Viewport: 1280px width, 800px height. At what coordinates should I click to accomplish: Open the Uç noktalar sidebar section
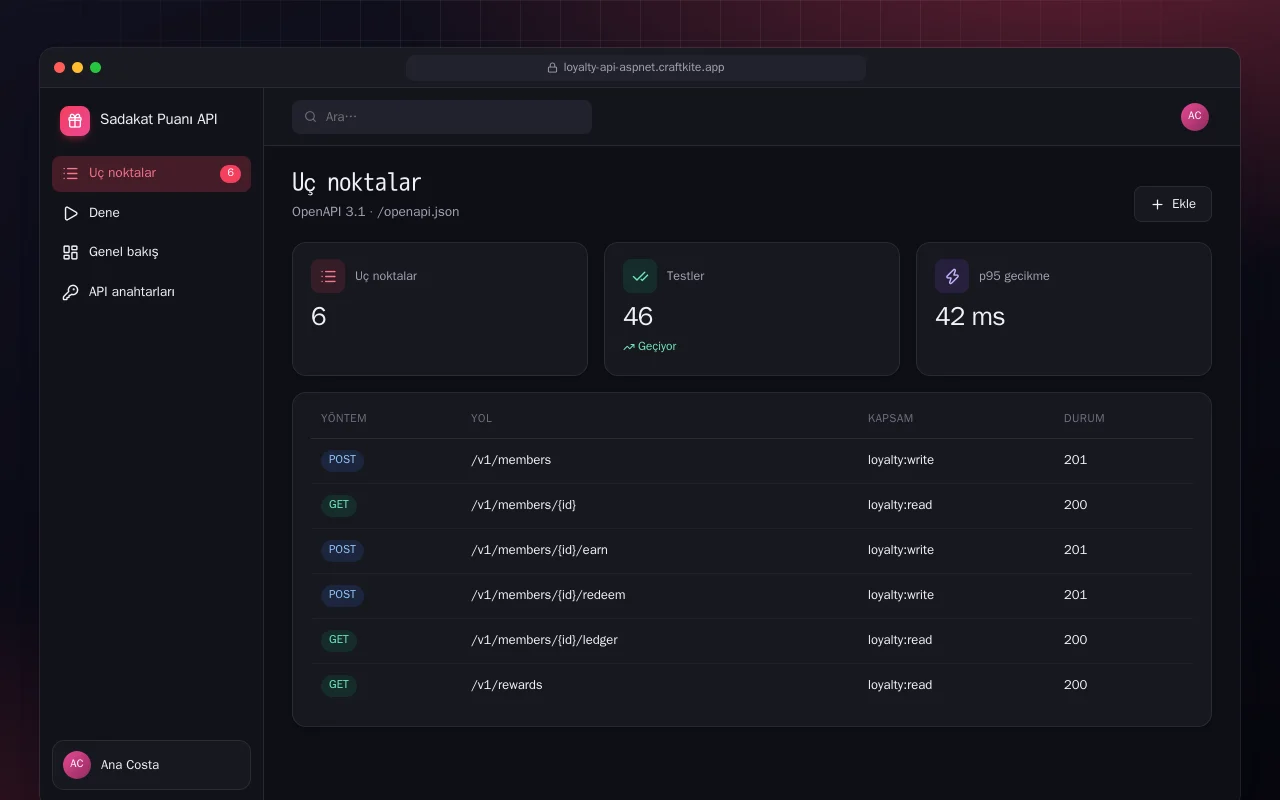(151, 173)
